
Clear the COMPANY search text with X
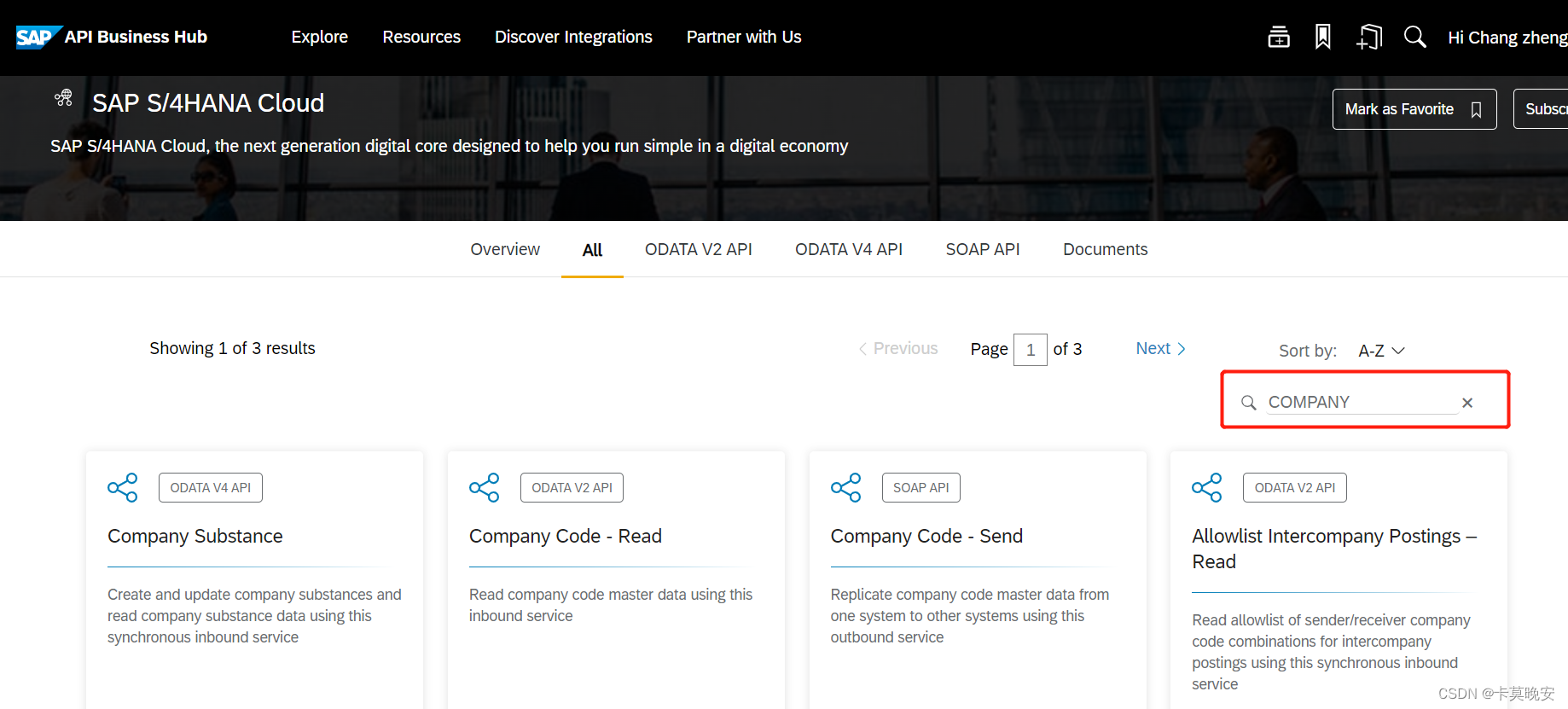[x=1467, y=403]
